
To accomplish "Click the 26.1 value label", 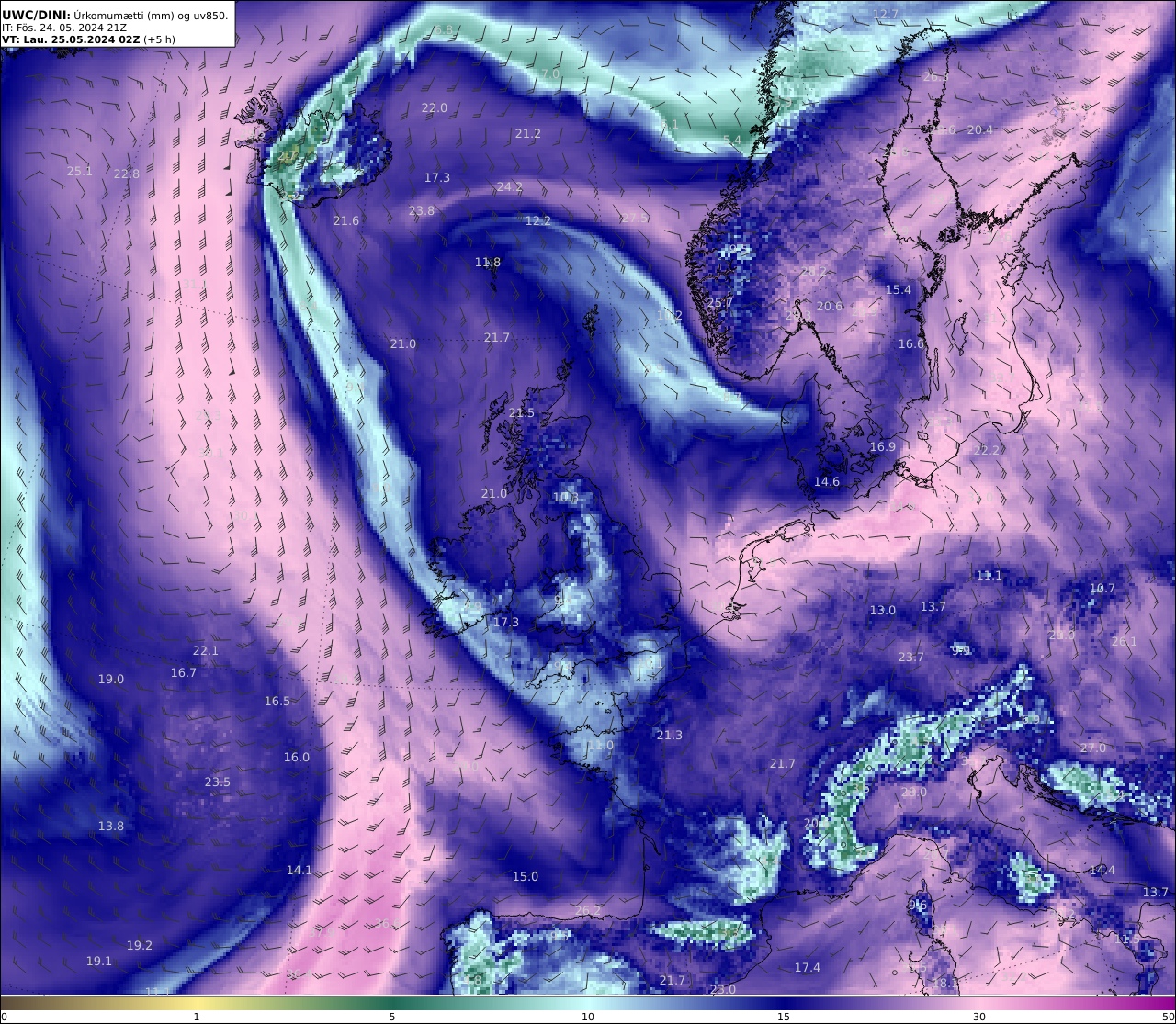I will [x=1124, y=641].
